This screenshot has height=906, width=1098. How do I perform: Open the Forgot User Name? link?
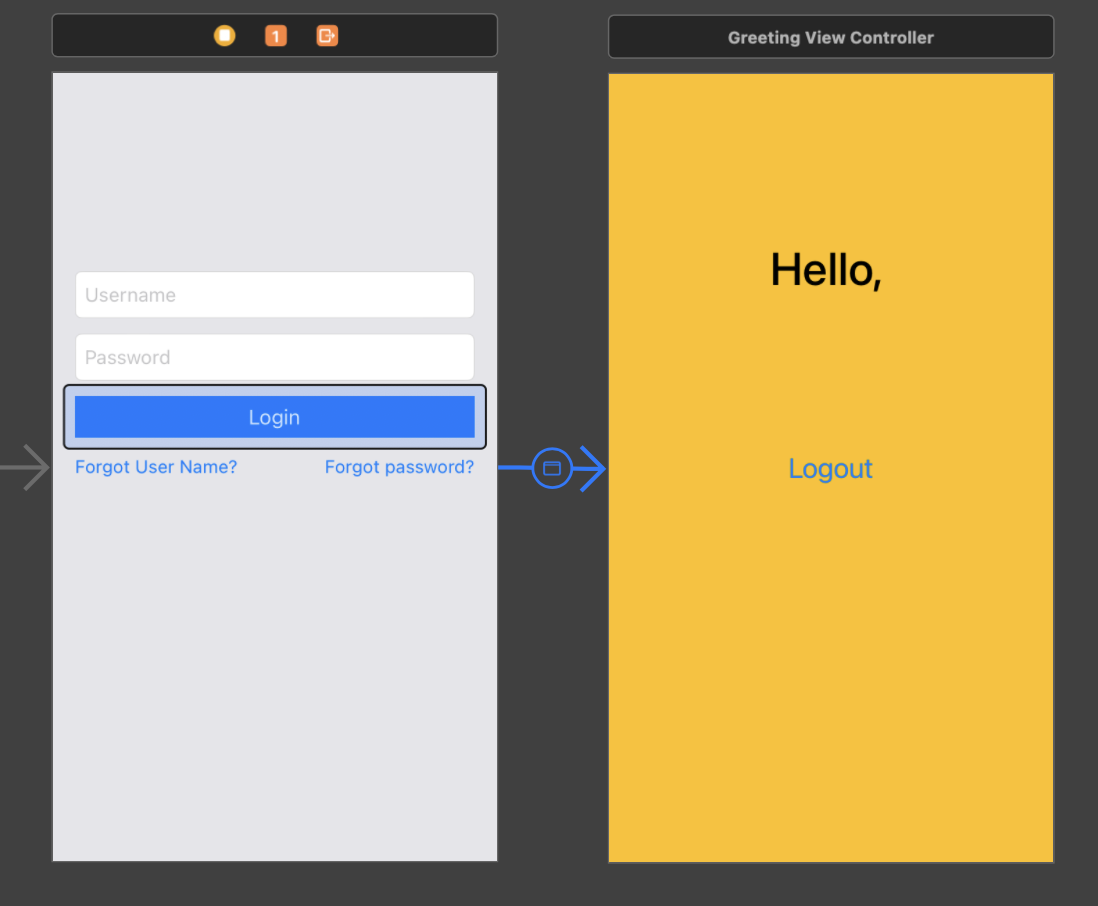[156, 466]
